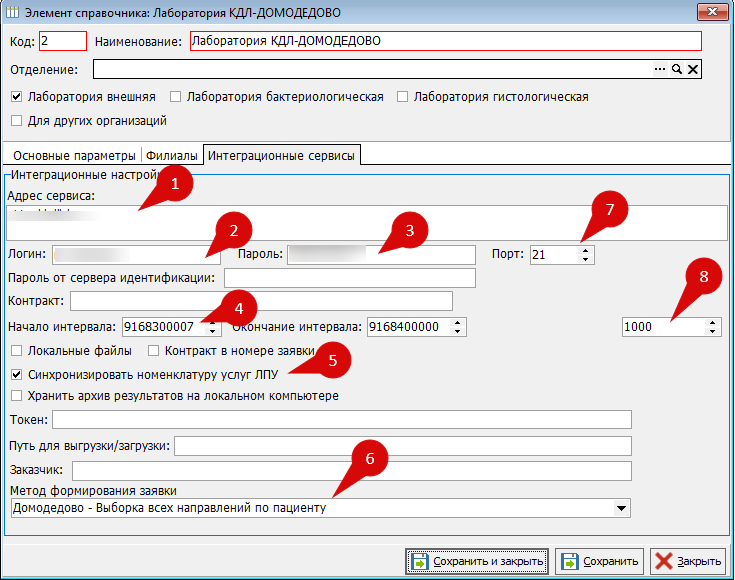Clear the Отделение field with the X icon
The image size is (735, 580).
pos(692,69)
